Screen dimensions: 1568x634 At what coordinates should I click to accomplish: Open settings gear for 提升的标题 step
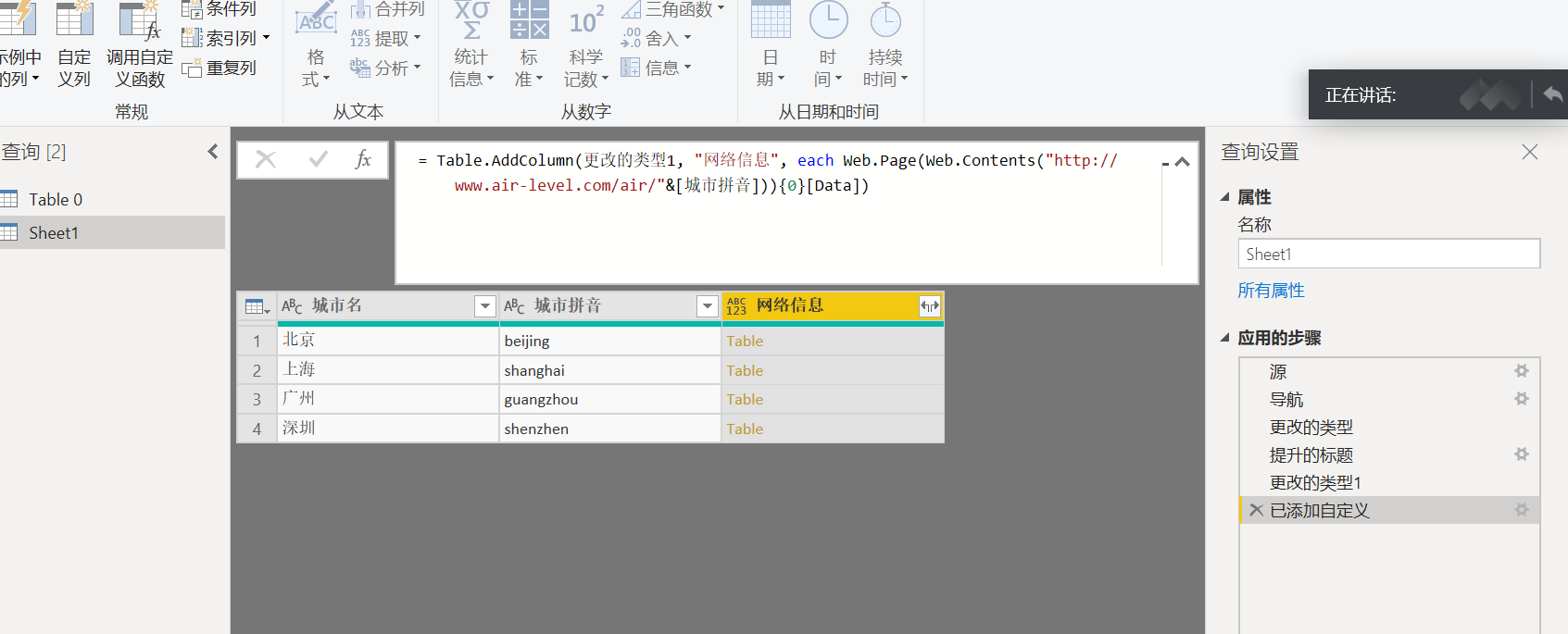1521,454
